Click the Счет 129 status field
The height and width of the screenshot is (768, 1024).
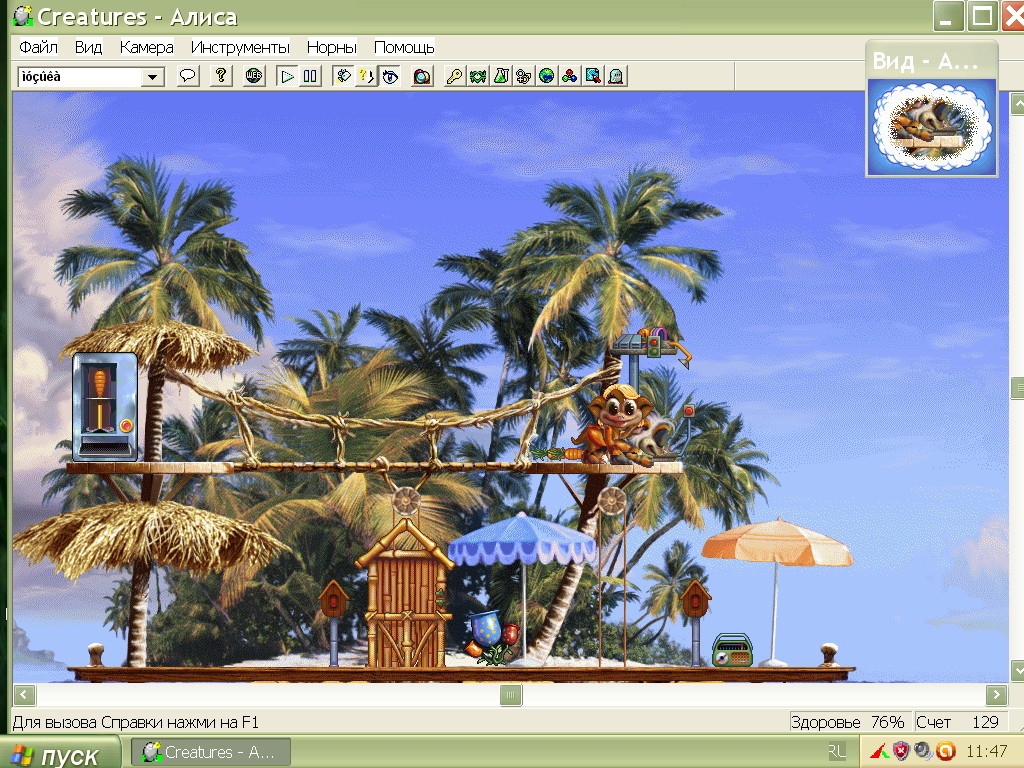point(959,722)
